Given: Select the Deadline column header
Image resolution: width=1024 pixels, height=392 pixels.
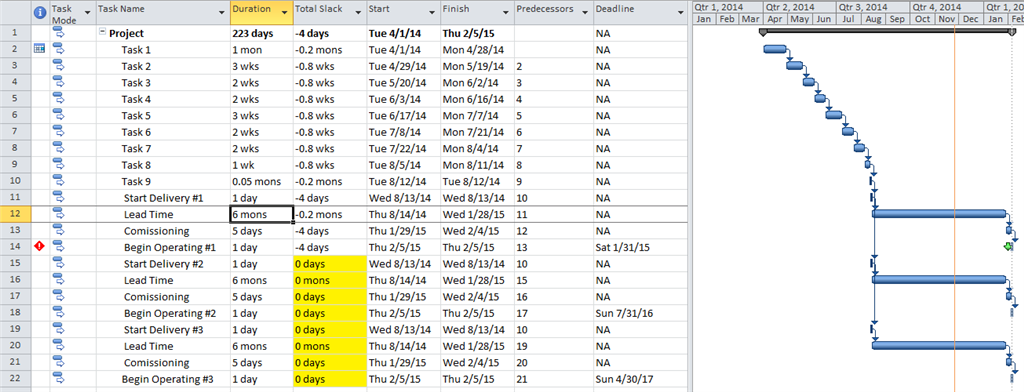Looking at the screenshot, I should 640,12.
